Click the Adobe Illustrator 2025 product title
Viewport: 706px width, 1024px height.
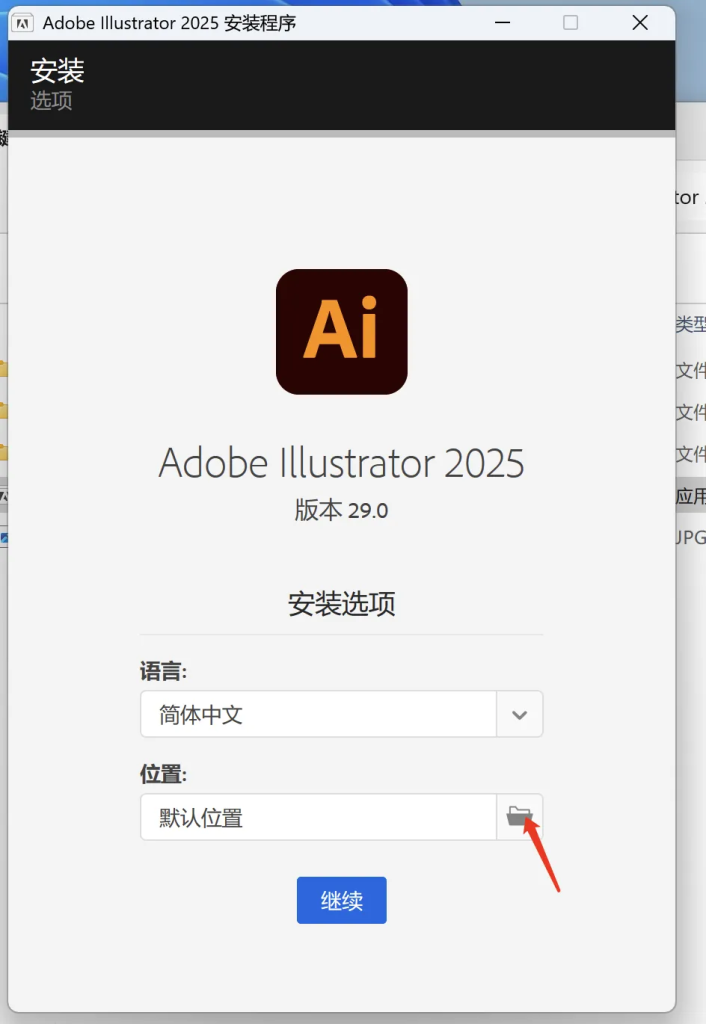pyautogui.click(x=342, y=463)
